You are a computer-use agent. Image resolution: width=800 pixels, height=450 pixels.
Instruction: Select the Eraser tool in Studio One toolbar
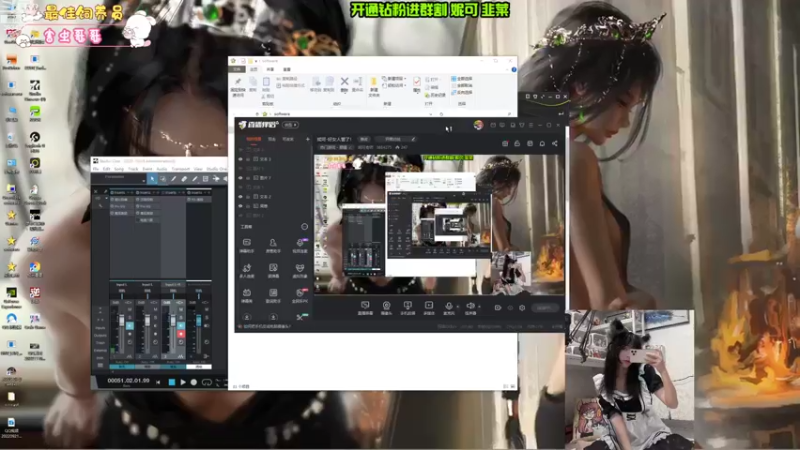[x=184, y=179]
